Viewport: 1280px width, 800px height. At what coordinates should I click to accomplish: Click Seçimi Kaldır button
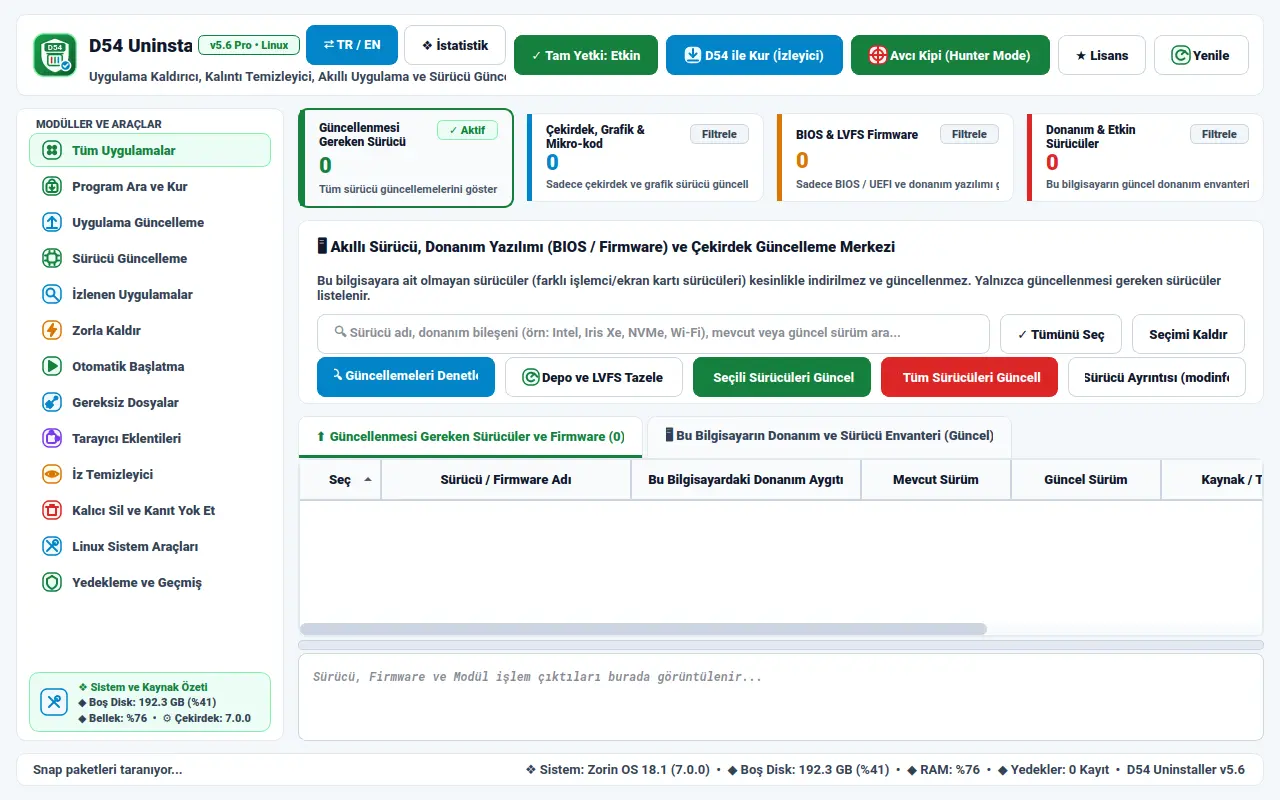1188,334
